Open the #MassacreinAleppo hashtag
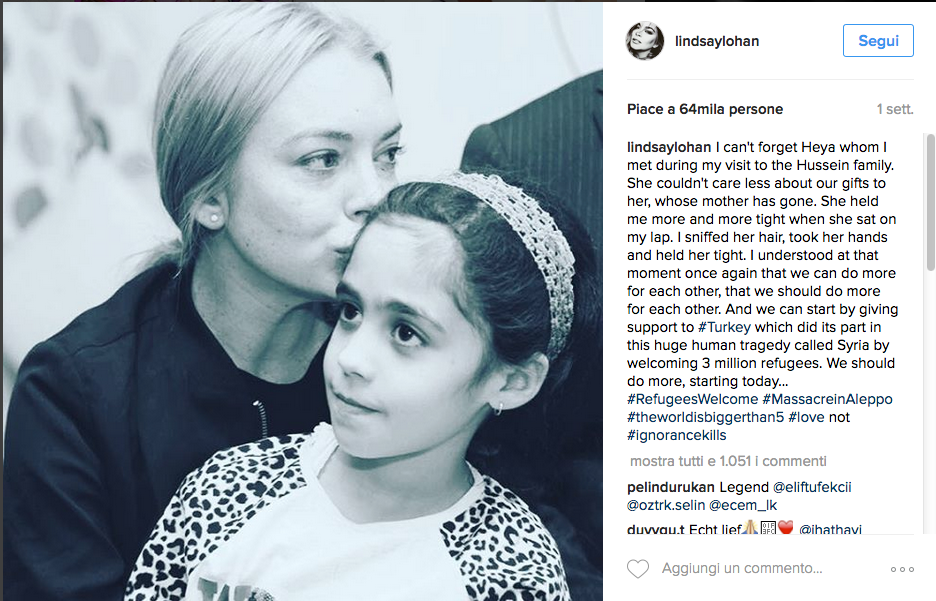 tap(827, 399)
